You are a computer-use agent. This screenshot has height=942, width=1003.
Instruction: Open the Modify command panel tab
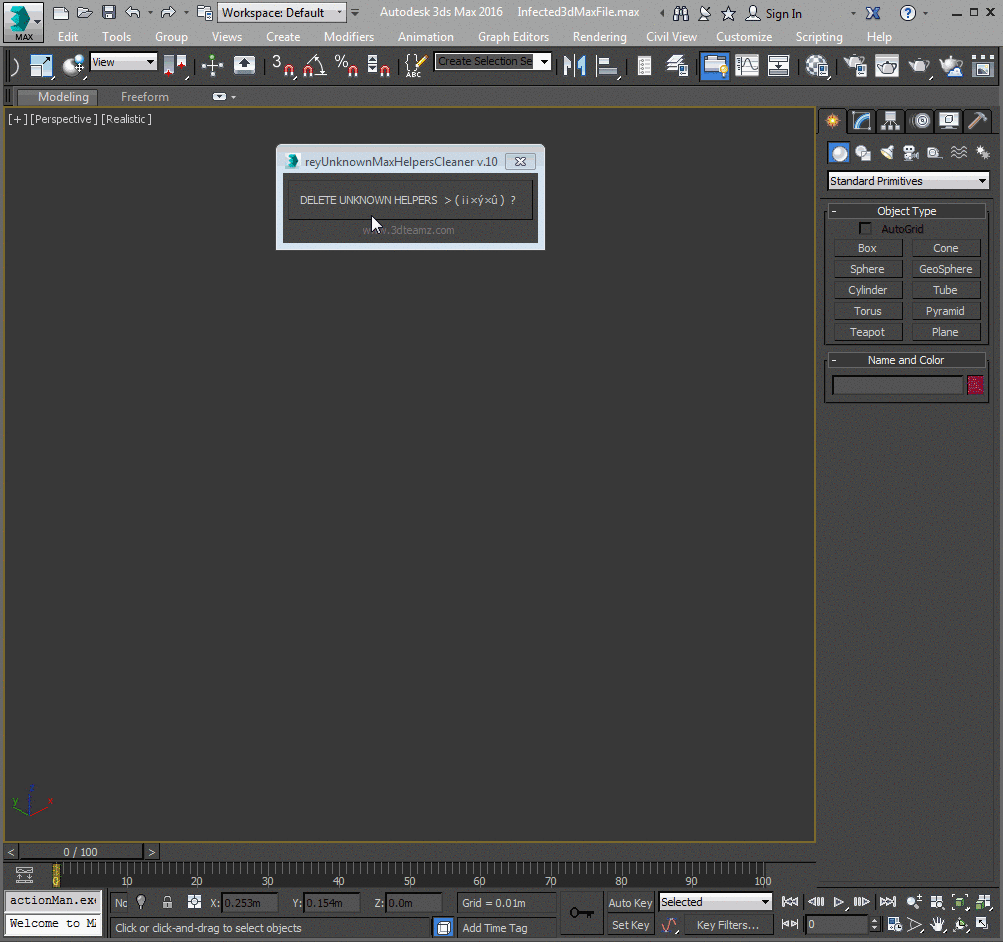coord(861,121)
